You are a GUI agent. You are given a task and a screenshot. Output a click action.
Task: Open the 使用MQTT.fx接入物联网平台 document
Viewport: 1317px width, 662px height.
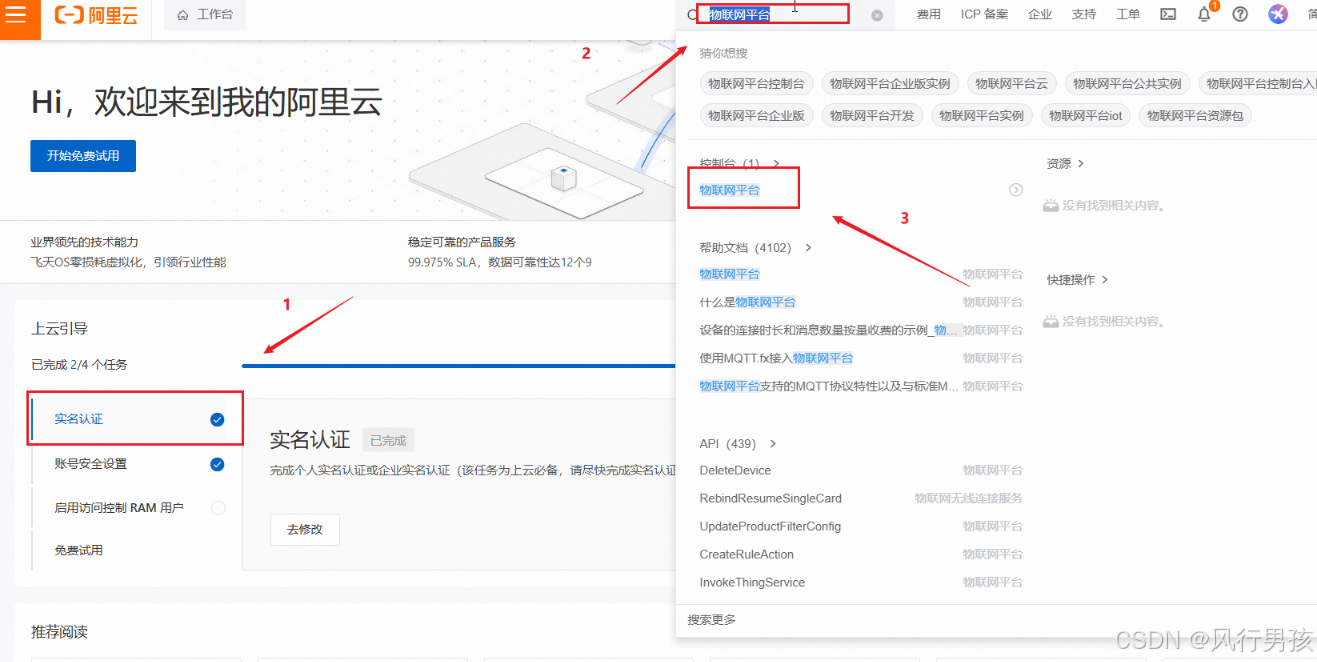776,358
